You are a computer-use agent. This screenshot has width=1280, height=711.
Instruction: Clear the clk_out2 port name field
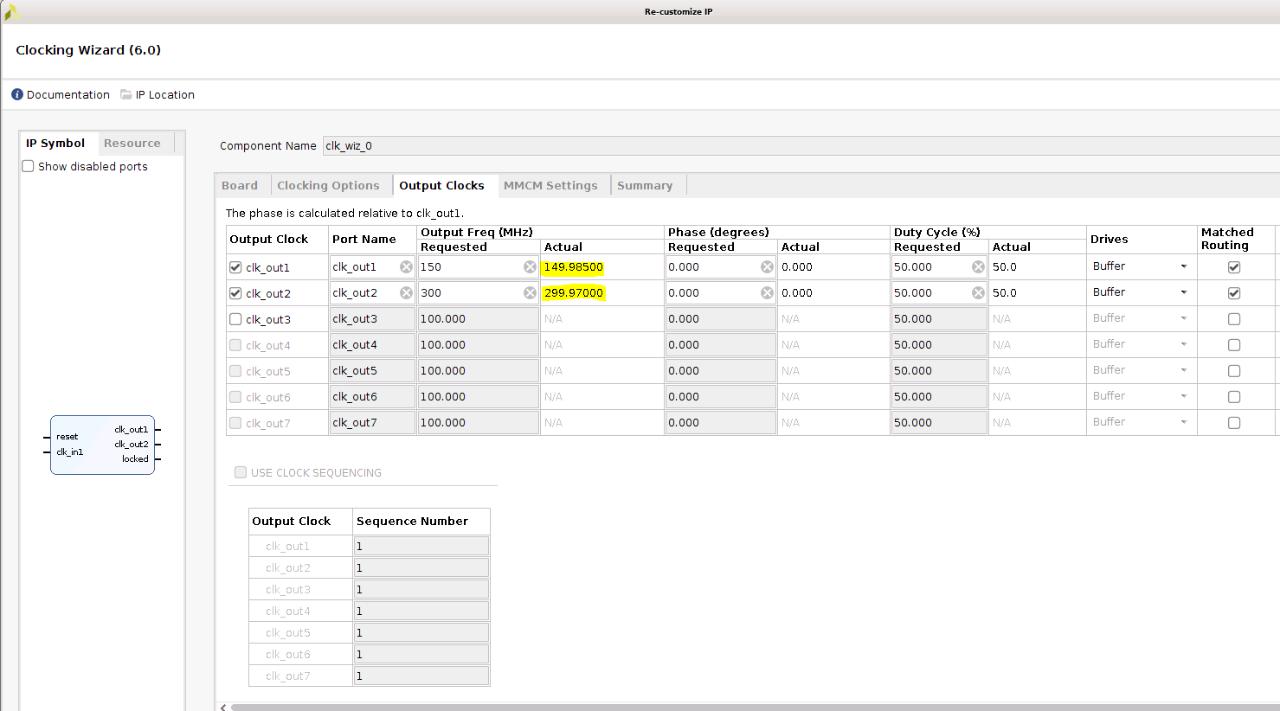click(406, 293)
